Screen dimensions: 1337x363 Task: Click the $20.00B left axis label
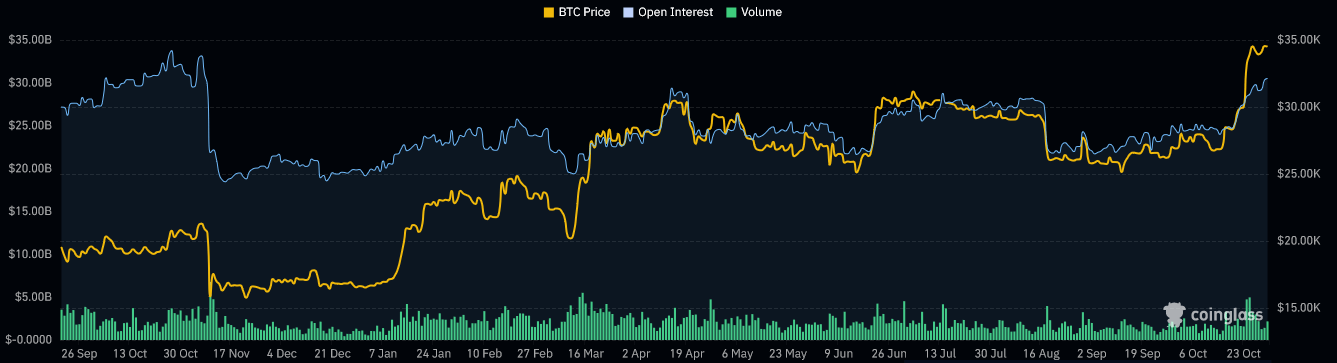[x=29, y=169]
